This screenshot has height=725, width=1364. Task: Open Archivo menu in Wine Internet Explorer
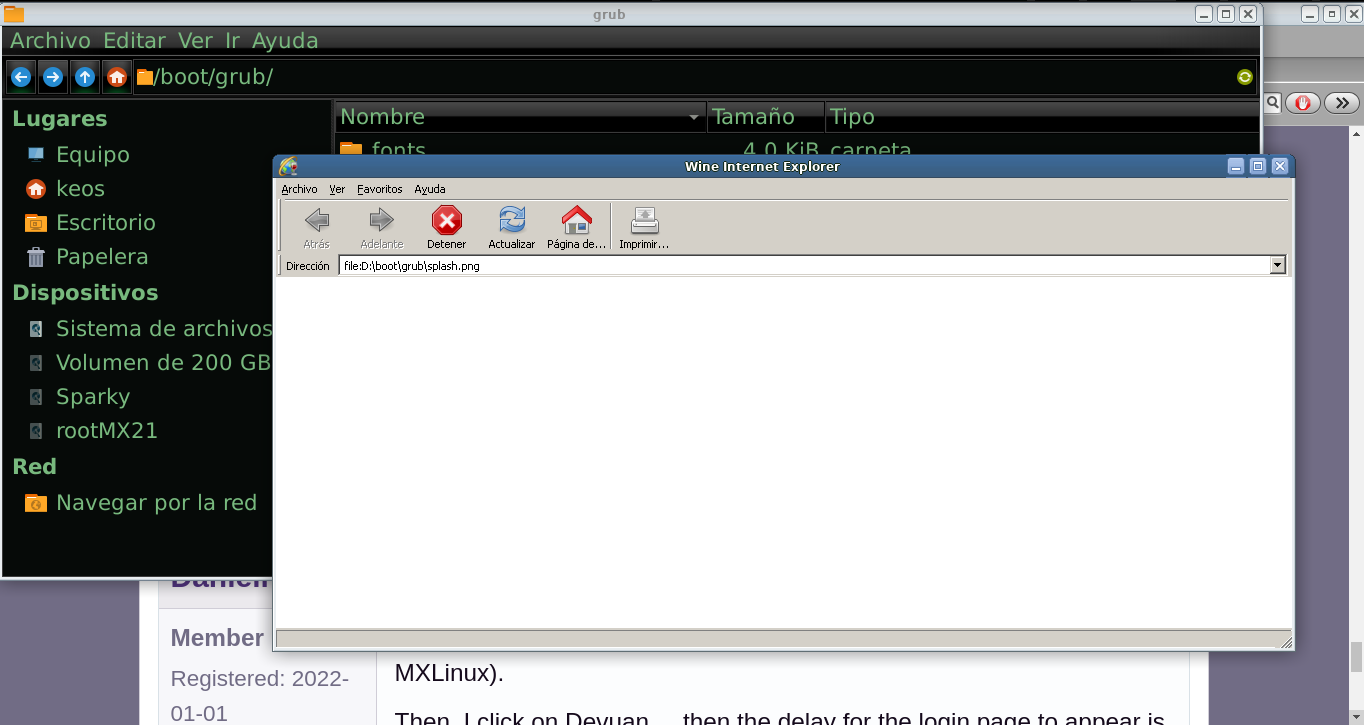tap(299, 189)
